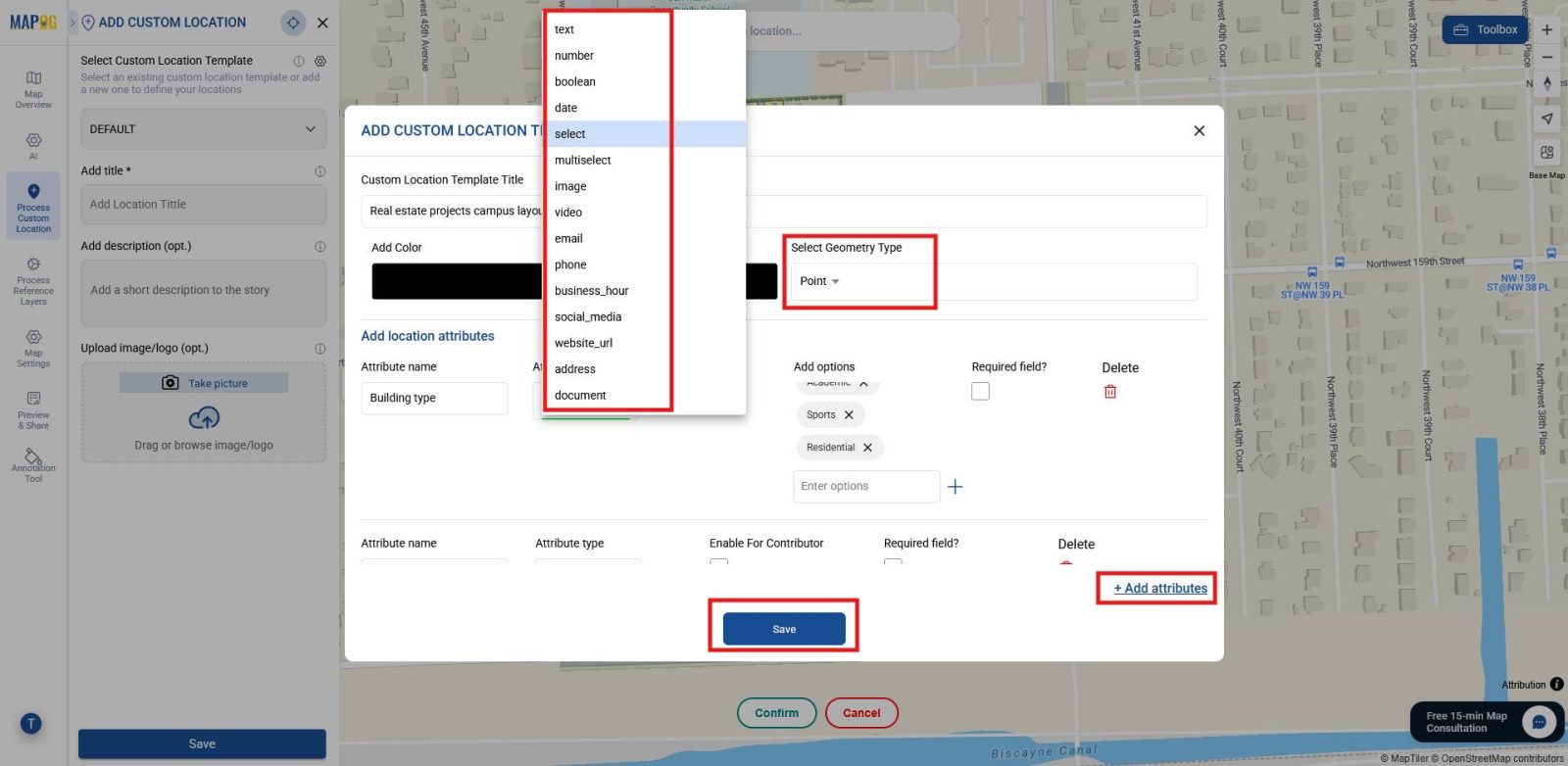Open template settings gear icon

tap(320, 61)
